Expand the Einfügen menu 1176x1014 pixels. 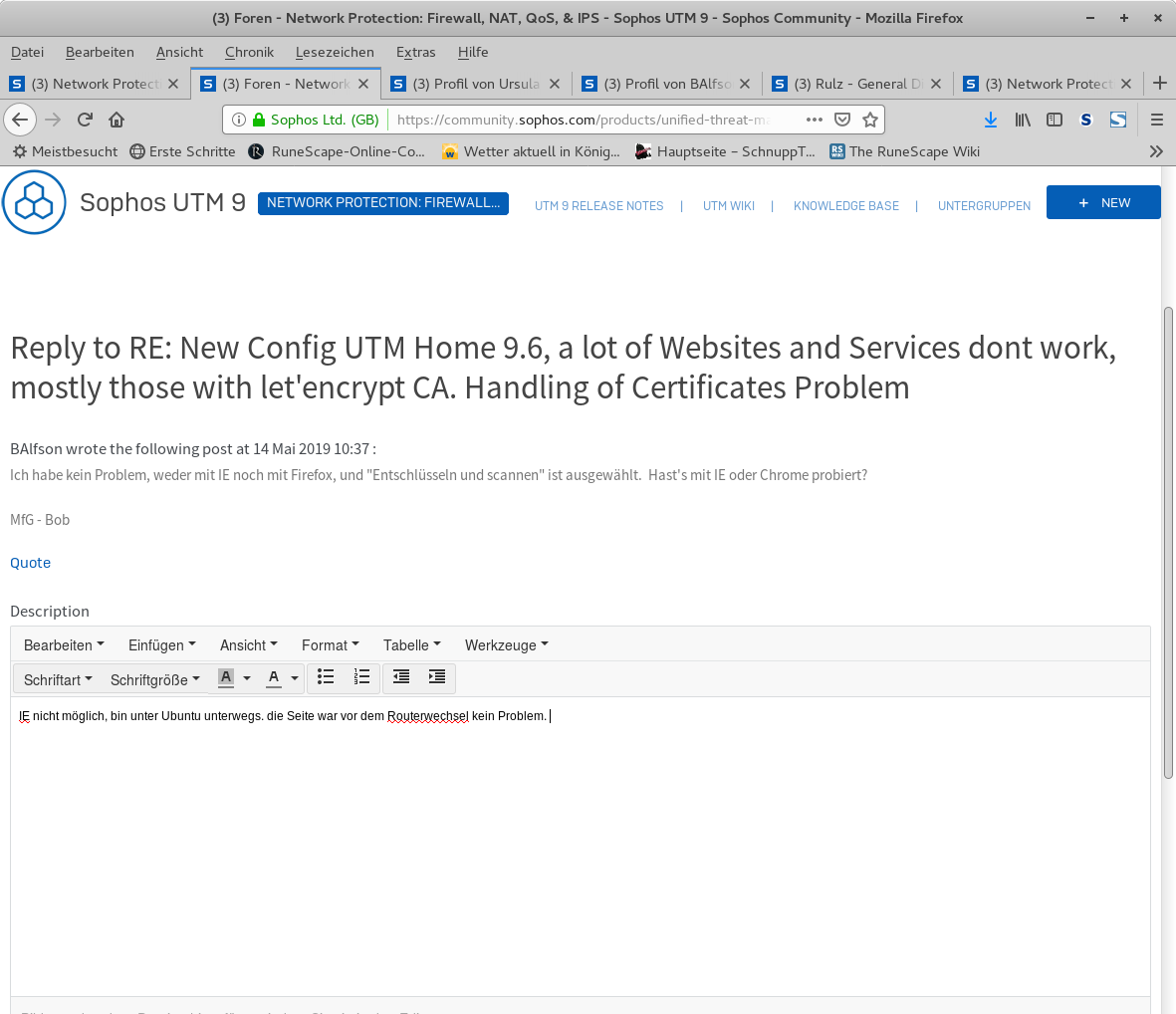pyautogui.click(x=162, y=645)
